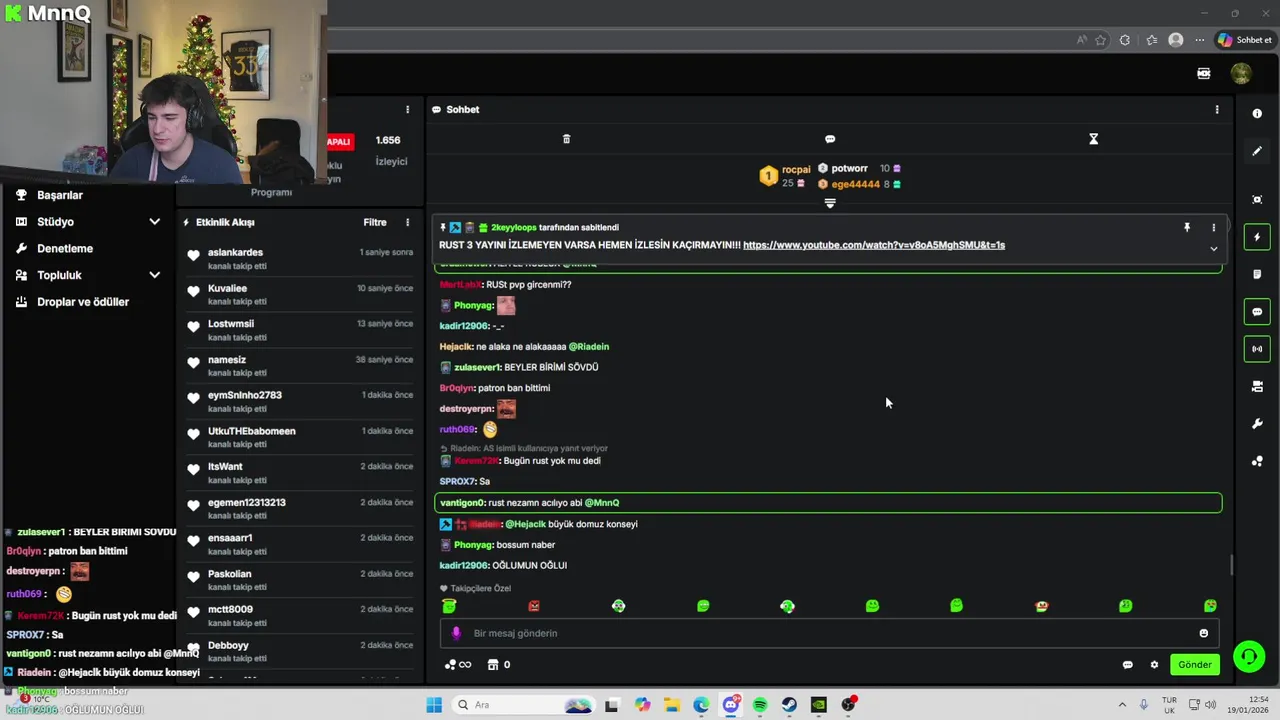Viewport: 1280px width, 720px height.
Task: Open Discord from the taskbar
Action: point(731,705)
